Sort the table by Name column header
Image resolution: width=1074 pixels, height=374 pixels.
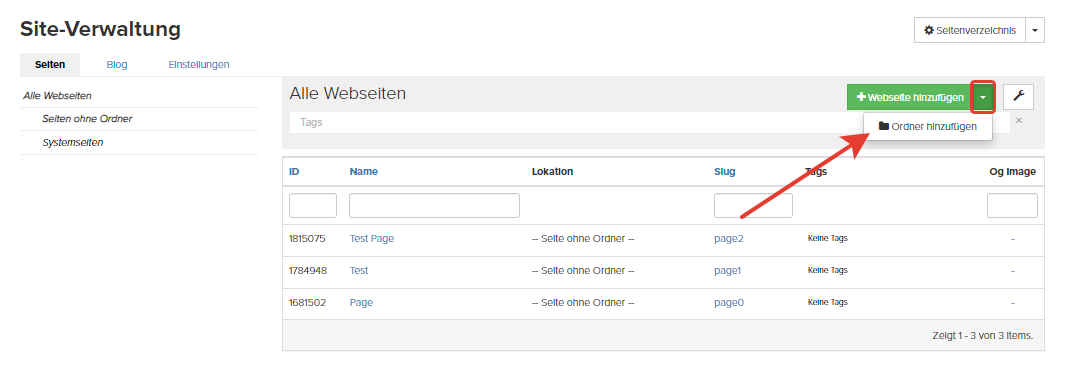[364, 172]
